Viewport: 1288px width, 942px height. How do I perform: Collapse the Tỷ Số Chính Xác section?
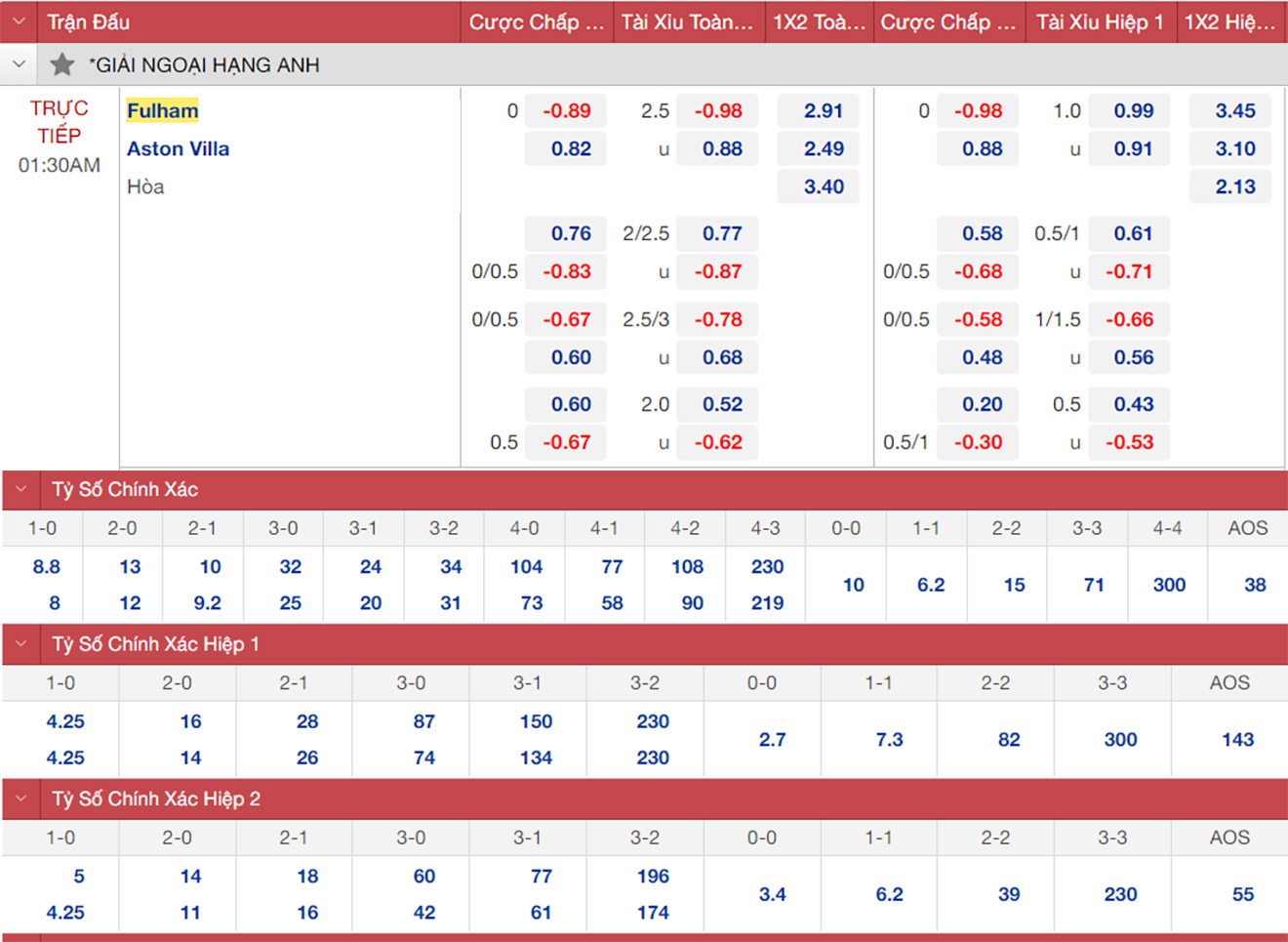point(21,489)
